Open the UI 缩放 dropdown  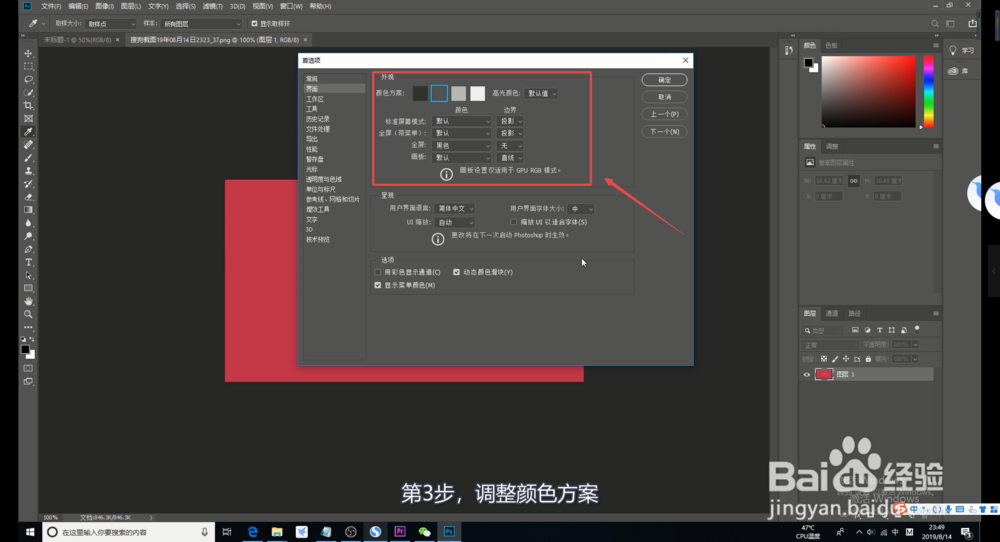455,223
